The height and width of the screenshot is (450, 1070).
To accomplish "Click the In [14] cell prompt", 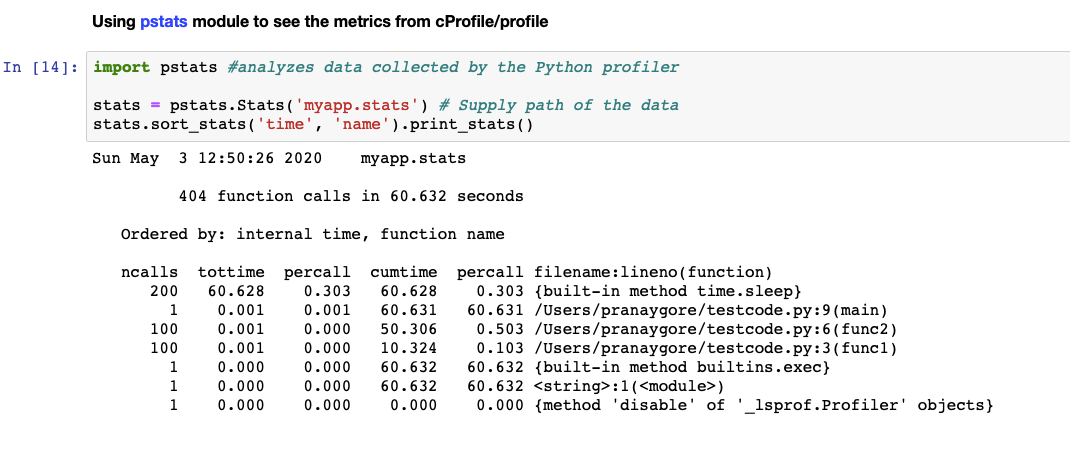I will point(42,67).
